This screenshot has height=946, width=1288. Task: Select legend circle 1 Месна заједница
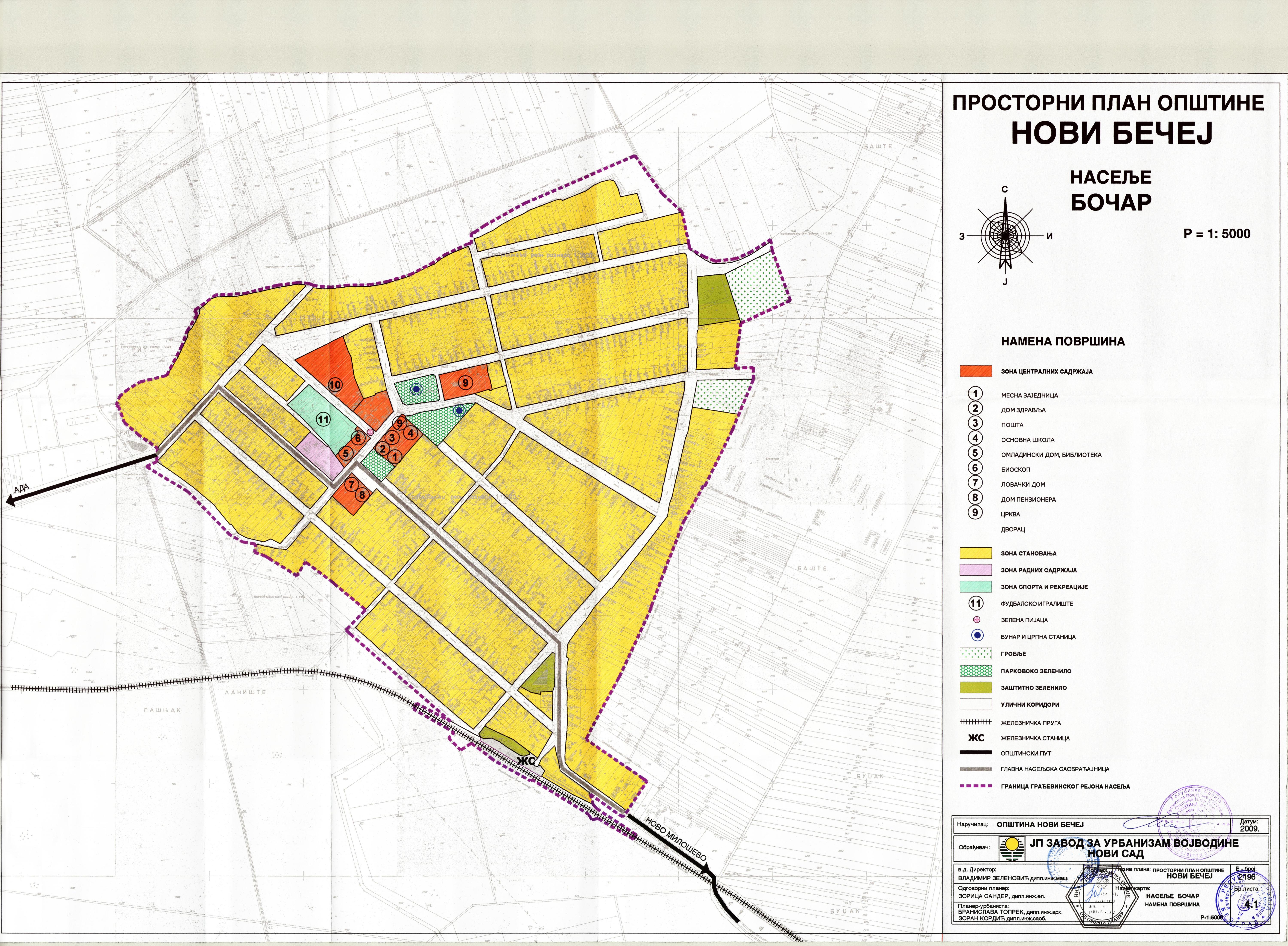click(975, 394)
